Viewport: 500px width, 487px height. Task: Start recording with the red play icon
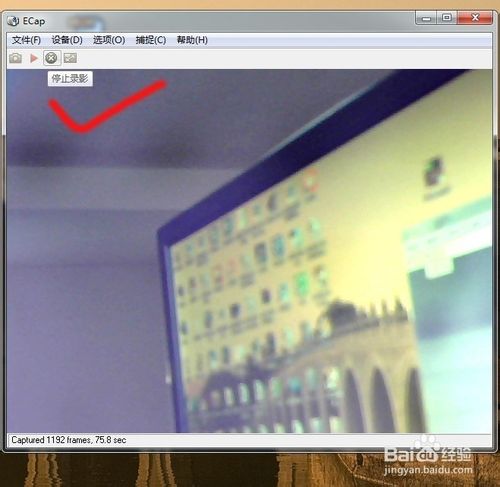(34, 58)
